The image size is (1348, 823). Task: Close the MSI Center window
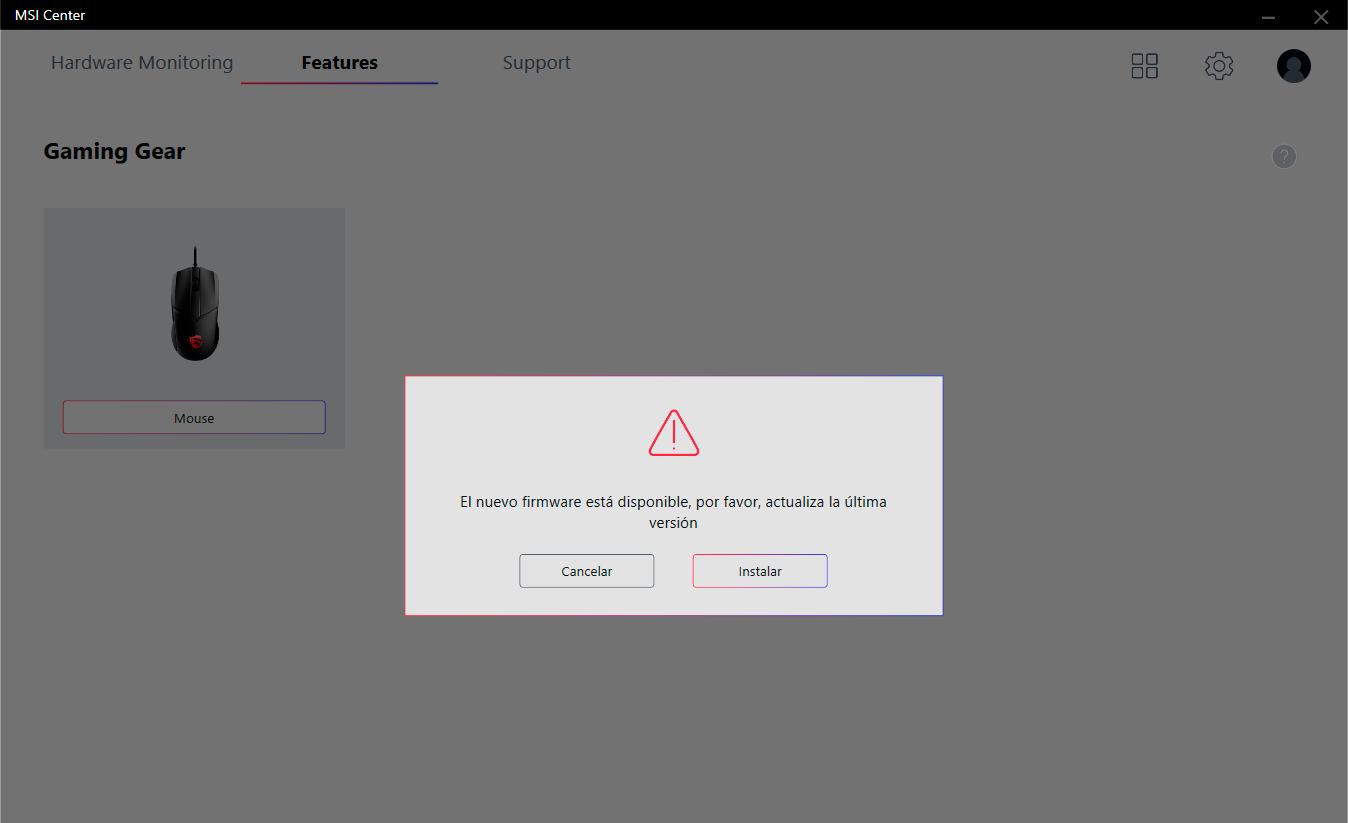coord(1320,16)
